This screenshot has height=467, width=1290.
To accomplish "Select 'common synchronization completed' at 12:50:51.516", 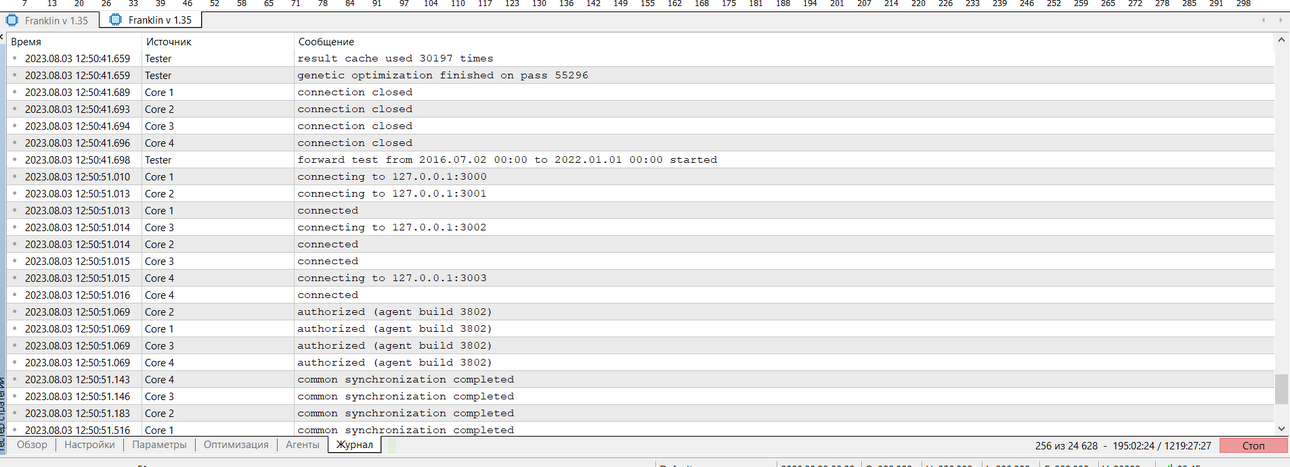I will click(406, 430).
